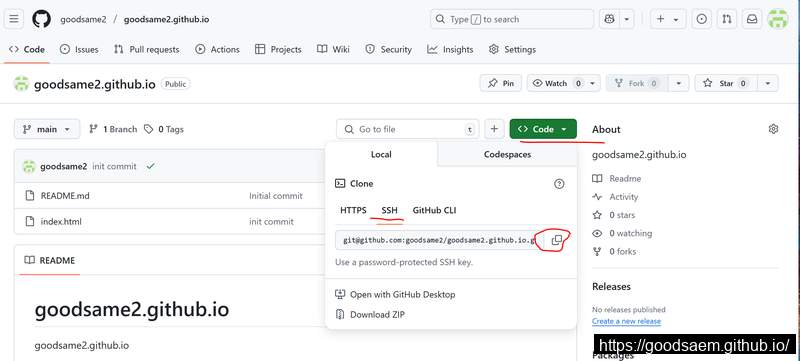Image resolution: width=800 pixels, height=361 pixels.
Task: Expand the Copilot dropdown arrow
Action: click(627, 19)
